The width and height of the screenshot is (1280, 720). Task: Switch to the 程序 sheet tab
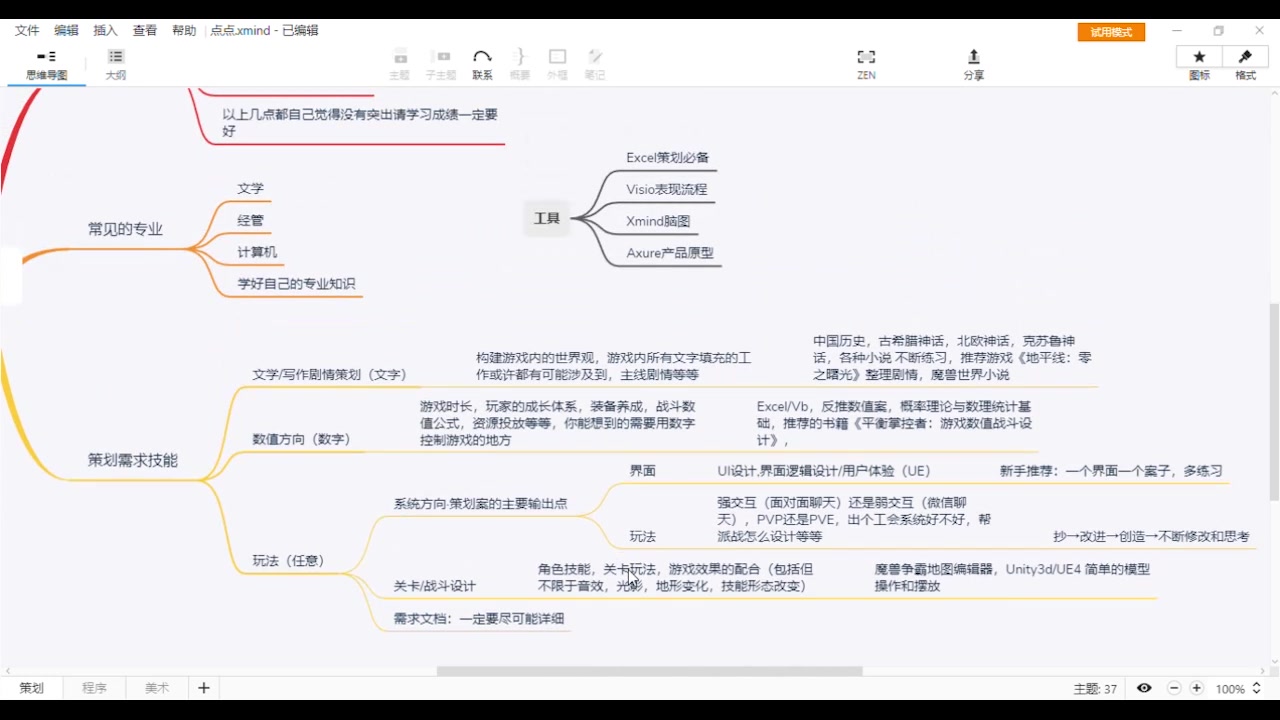tap(94, 688)
